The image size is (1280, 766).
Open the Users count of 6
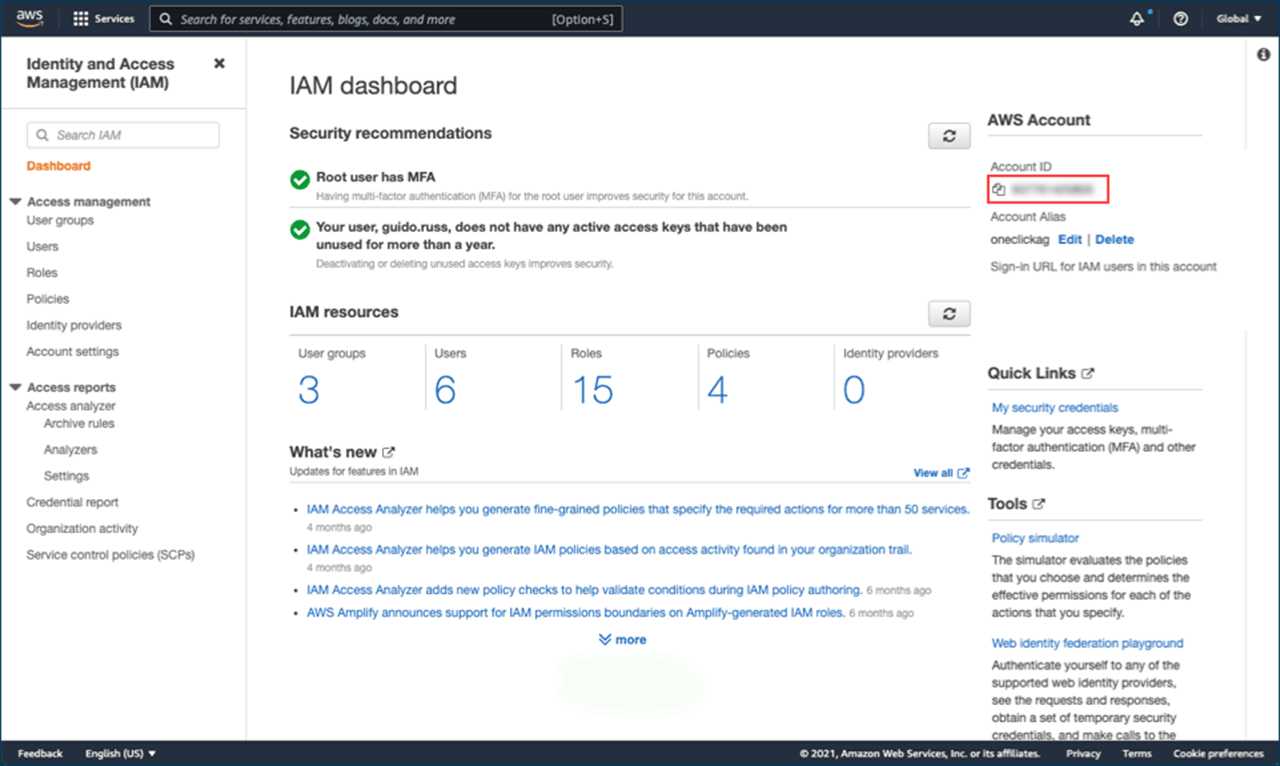click(445, 390)
